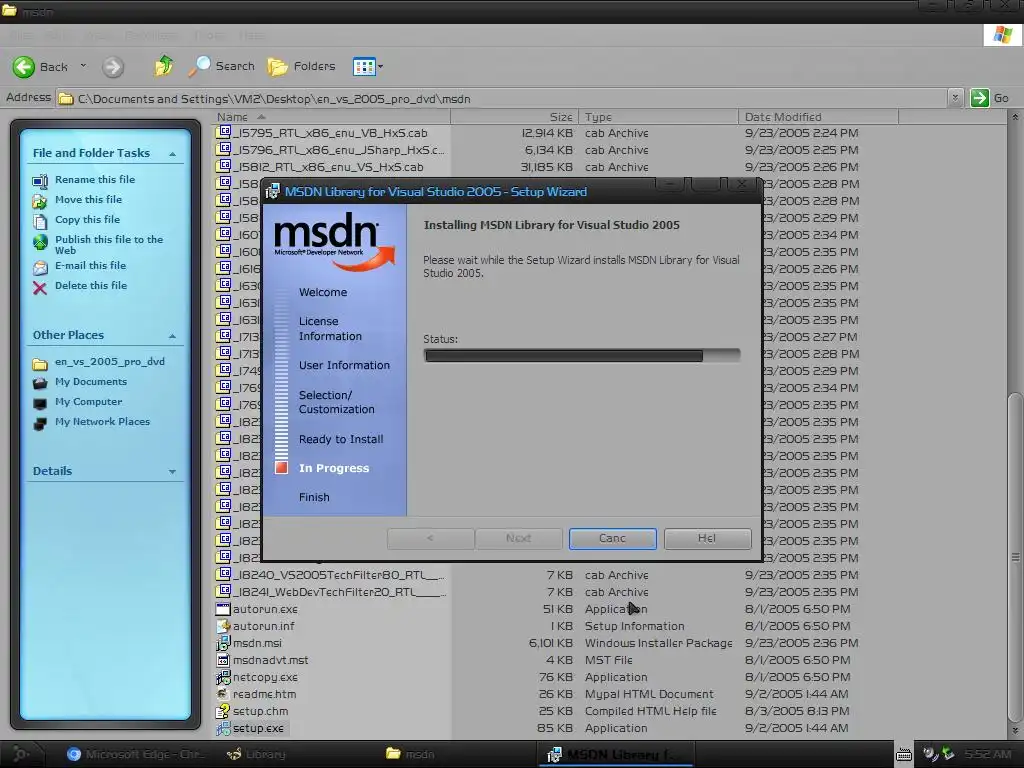The width and height of the screenshot is (1024, 768).
Task: Switch to Library taskbar button
Action: click(256, 754)
